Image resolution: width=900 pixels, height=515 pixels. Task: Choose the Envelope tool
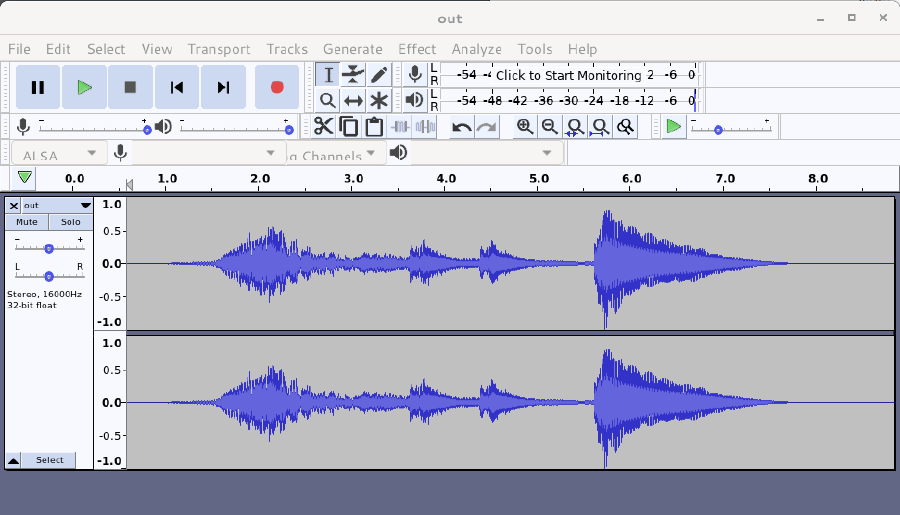tap(353, 75)
